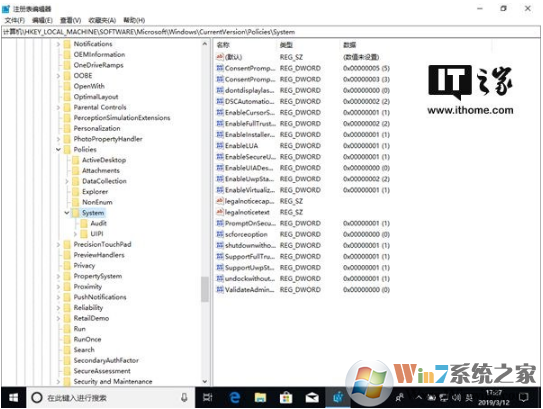Expand the DataCollection key
This screenshot has width=543, height=409.
tap(67, 181)
